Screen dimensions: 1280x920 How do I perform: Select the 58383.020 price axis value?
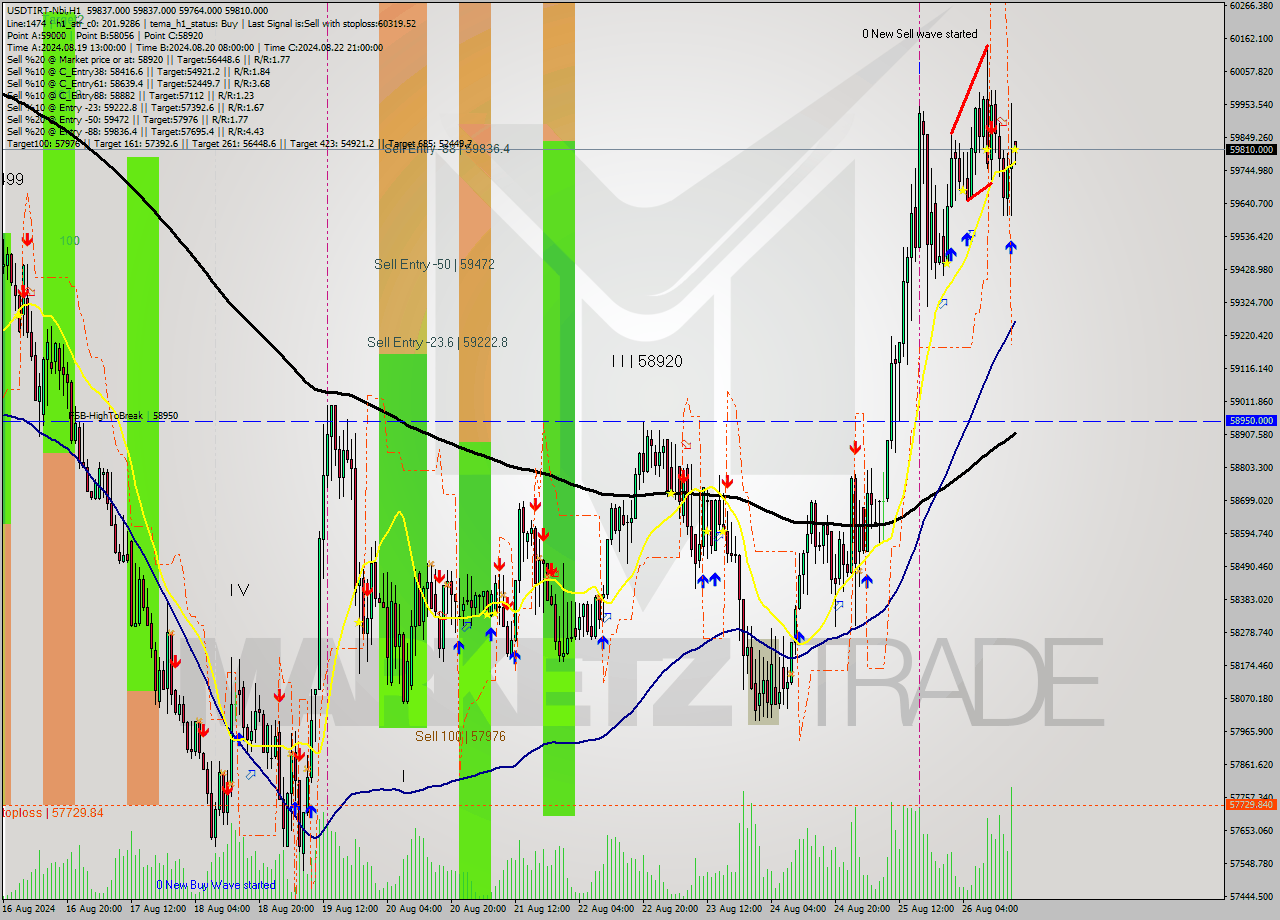coord(1251,599)
